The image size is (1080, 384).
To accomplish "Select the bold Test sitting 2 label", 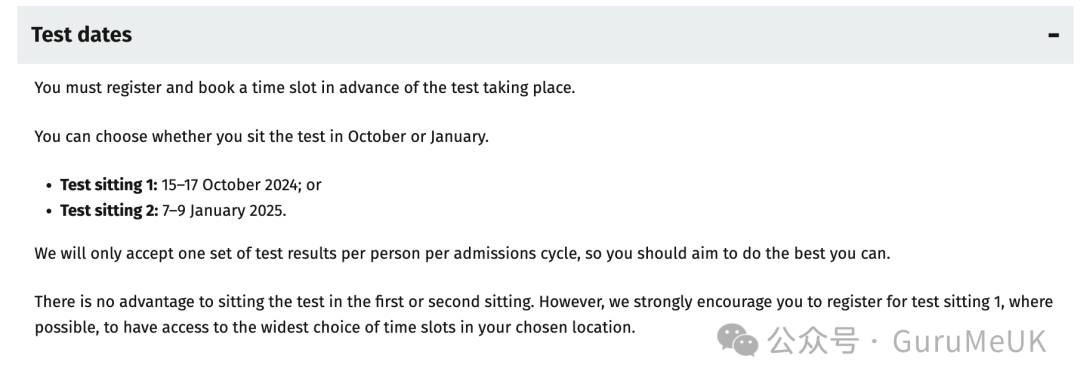I will coord(109,211).
